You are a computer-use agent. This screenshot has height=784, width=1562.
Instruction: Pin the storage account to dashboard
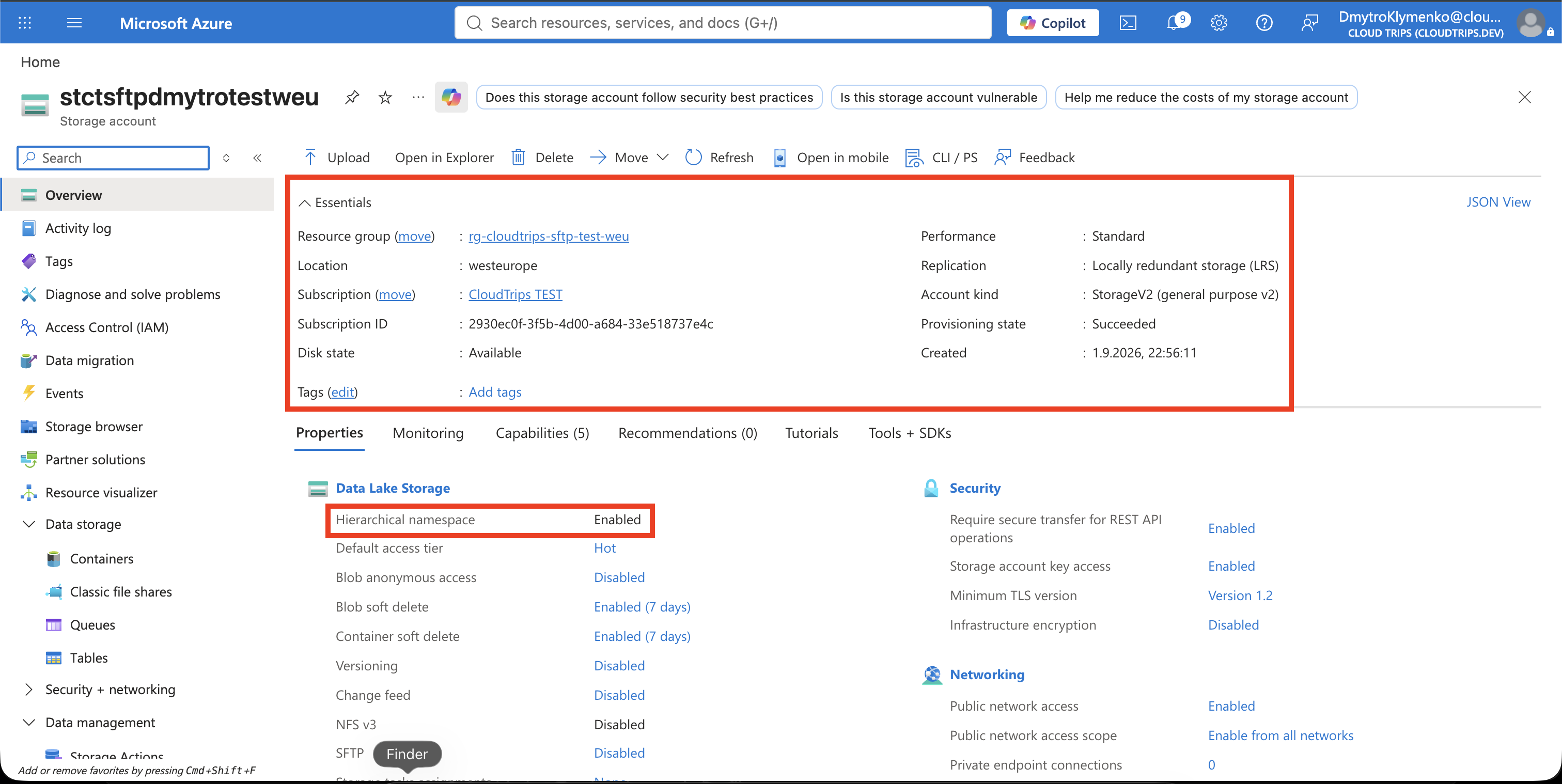352,97
